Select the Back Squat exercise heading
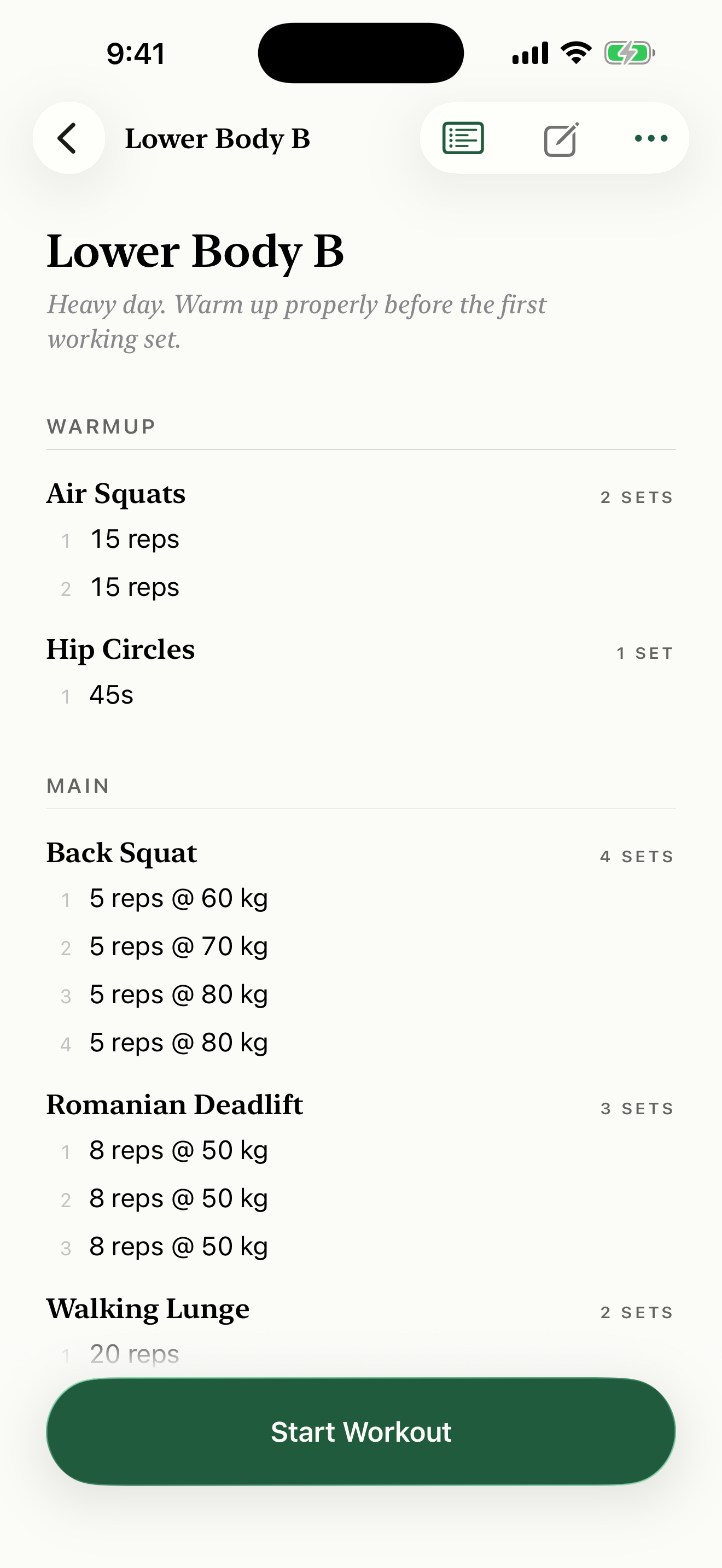The image size is (722, 1568). click(x=122, y=853)
